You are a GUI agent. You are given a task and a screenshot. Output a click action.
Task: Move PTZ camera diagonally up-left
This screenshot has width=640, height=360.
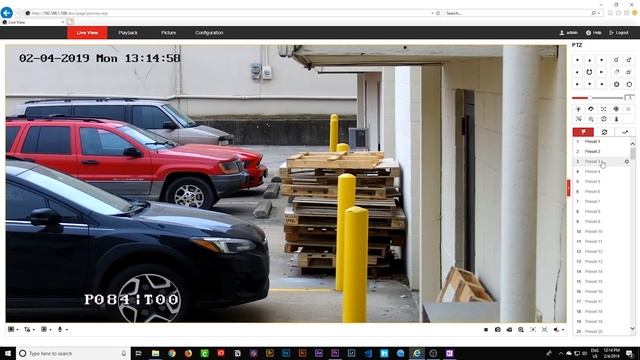coord(577,60)
